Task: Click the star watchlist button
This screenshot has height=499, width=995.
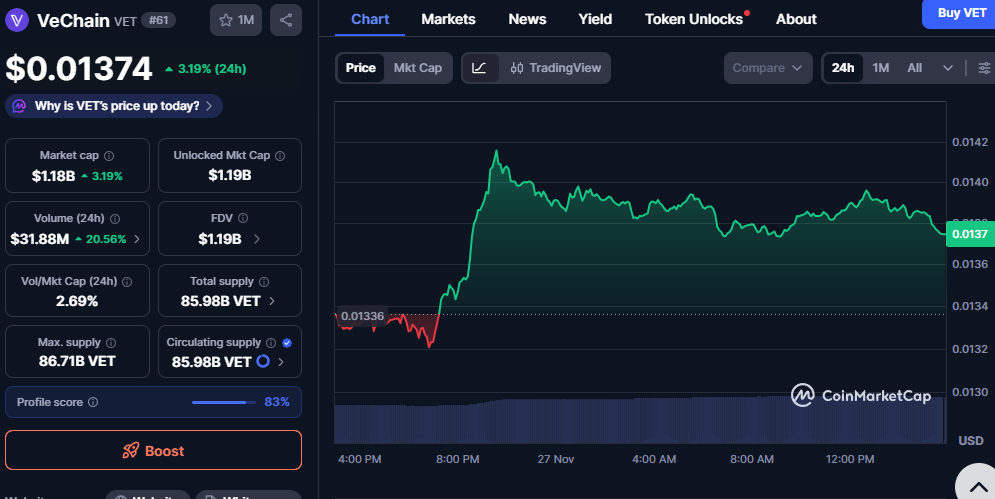Action: 236,20
